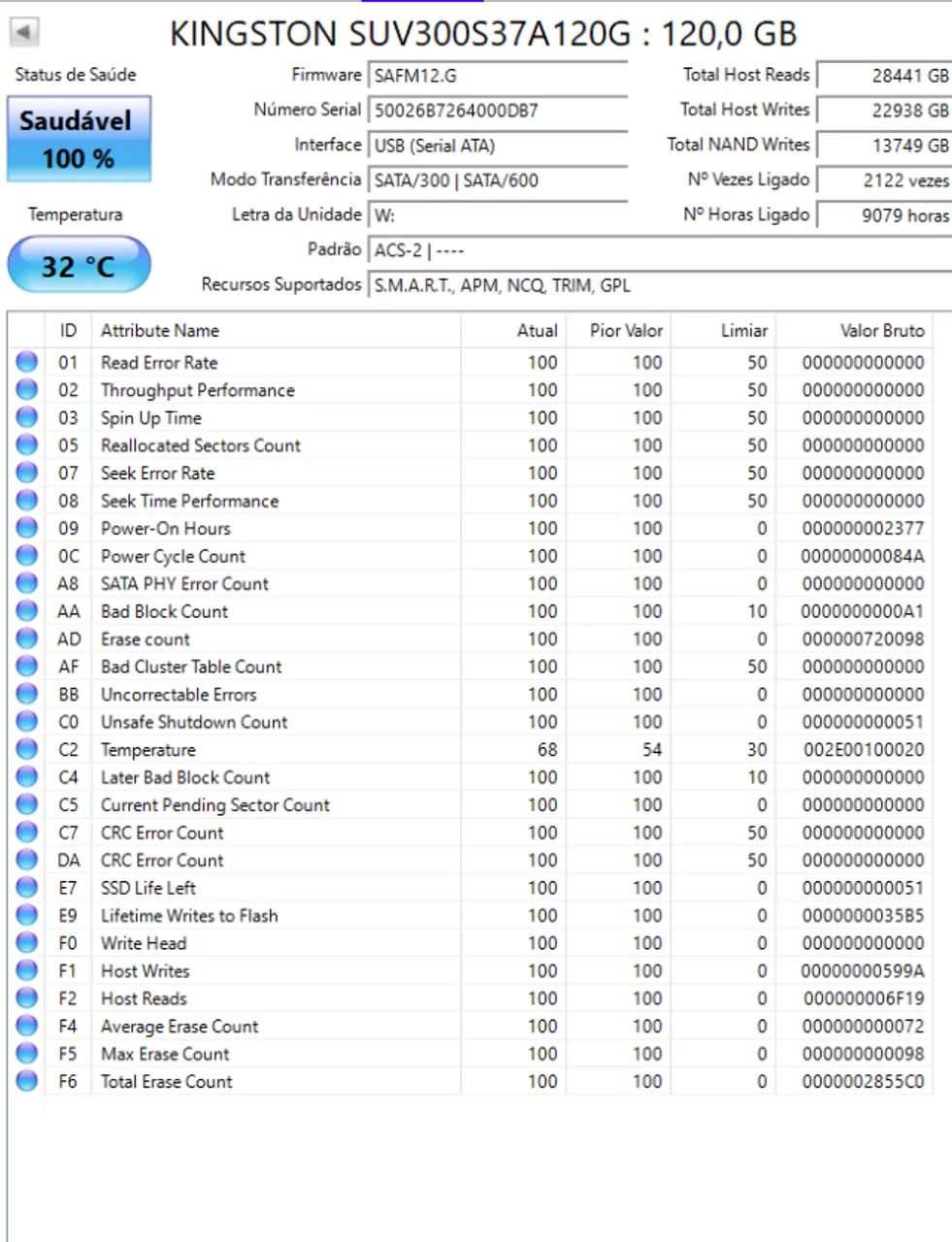This screenshot has height=1242, width=952.
Task: Click the Total Host Writes value 22938 GB
Action: pos(884,111)
